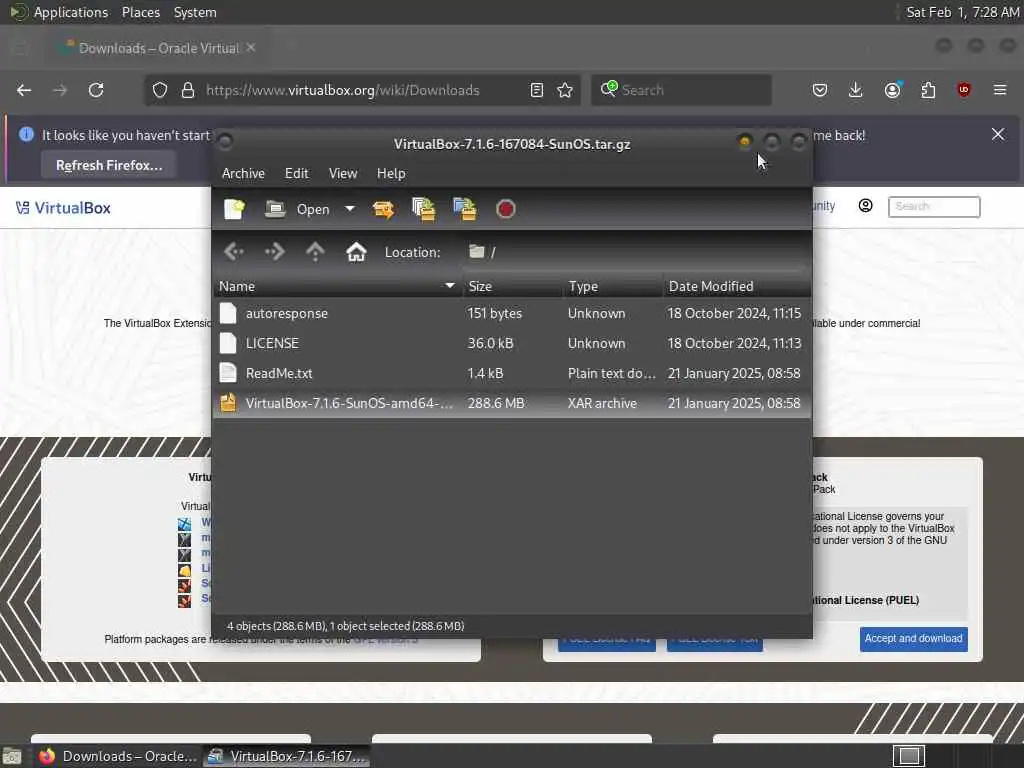Switch to VirtualBox-7.1.6 archive taskbar window
The image size is (1024, 768).
pyautogui.click(x=287, y=756)
